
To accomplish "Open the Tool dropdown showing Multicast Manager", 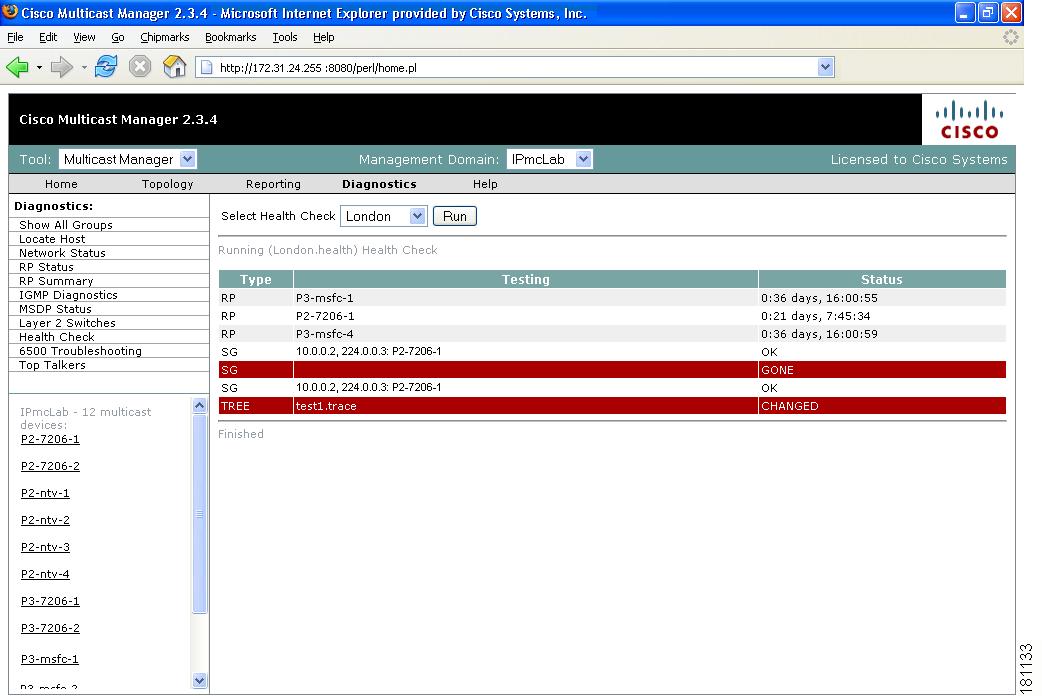I will click(x=128, y=159).
